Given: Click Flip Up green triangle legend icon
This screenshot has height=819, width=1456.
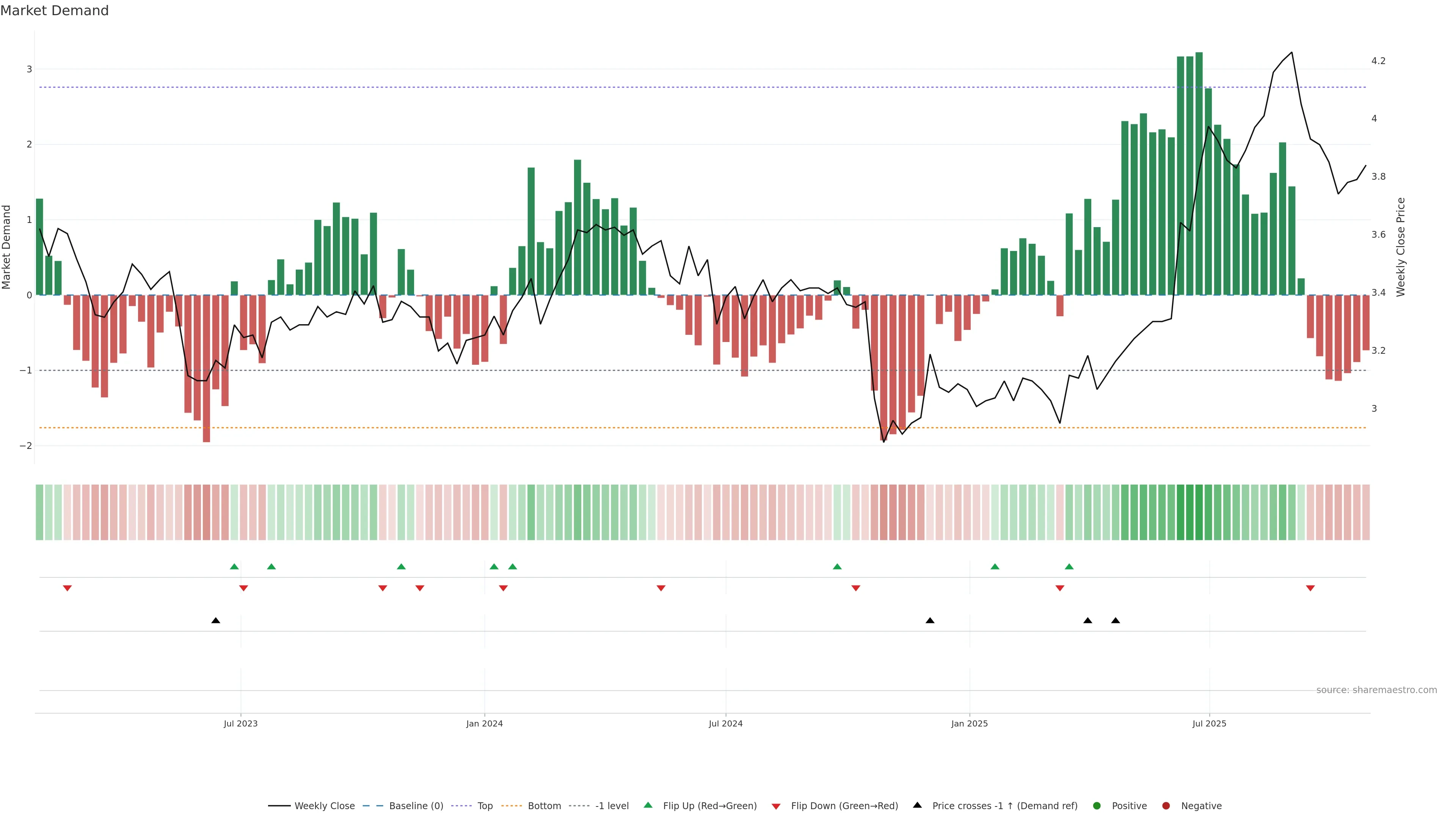Looking at the screenshot, I should click(x=648, y=805).
